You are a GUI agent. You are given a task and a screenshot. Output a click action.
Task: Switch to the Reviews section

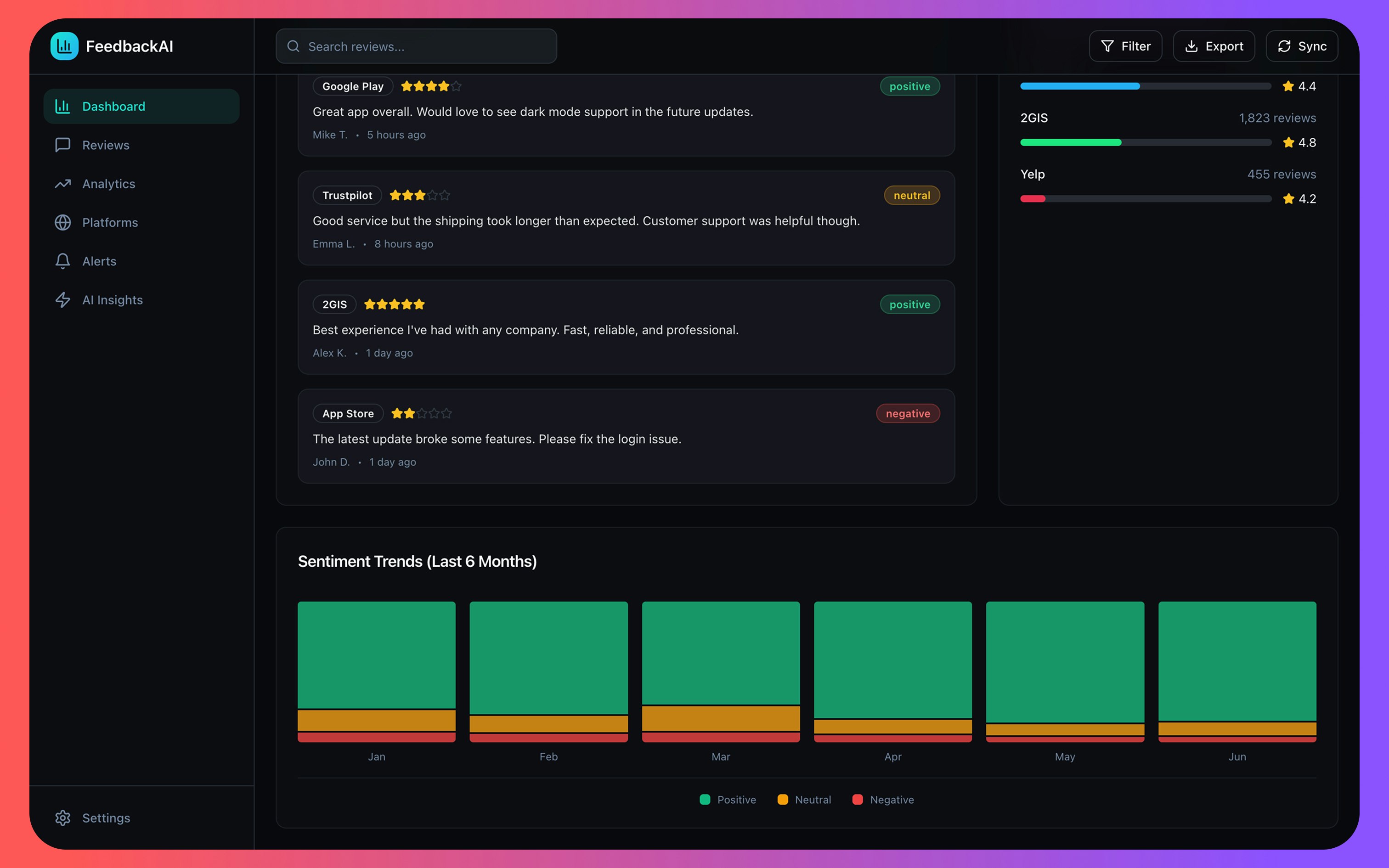(105, 145)
